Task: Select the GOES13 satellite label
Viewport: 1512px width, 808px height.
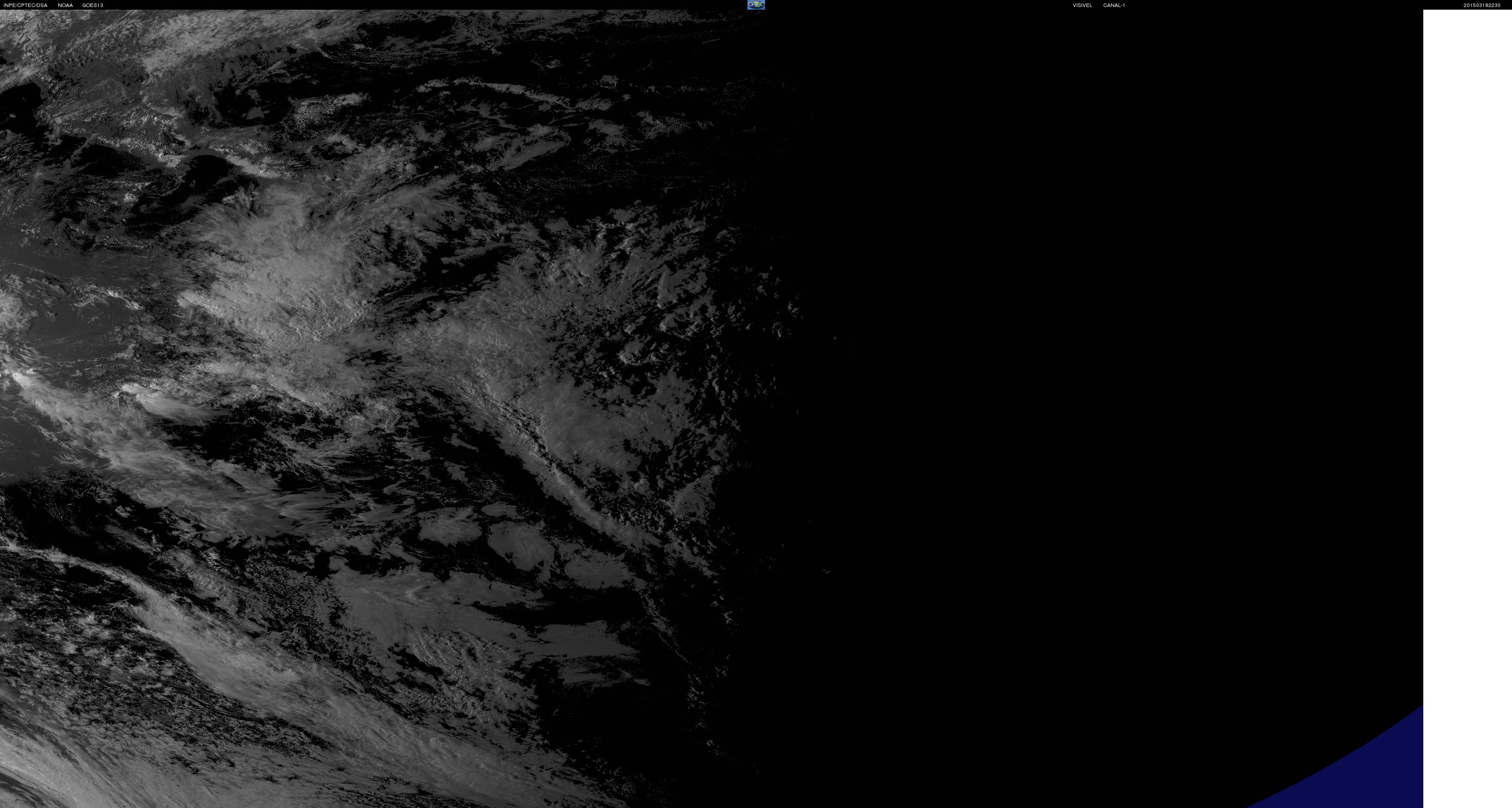Action: coord(93,5)
